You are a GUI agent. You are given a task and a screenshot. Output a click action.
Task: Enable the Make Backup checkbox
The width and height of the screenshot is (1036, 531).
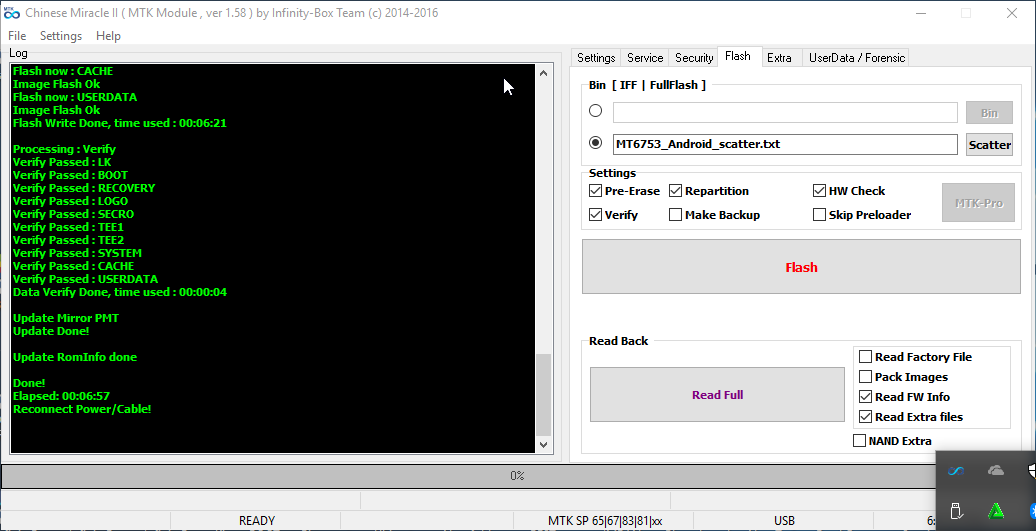pyautogui.click(x=675, y=215)
